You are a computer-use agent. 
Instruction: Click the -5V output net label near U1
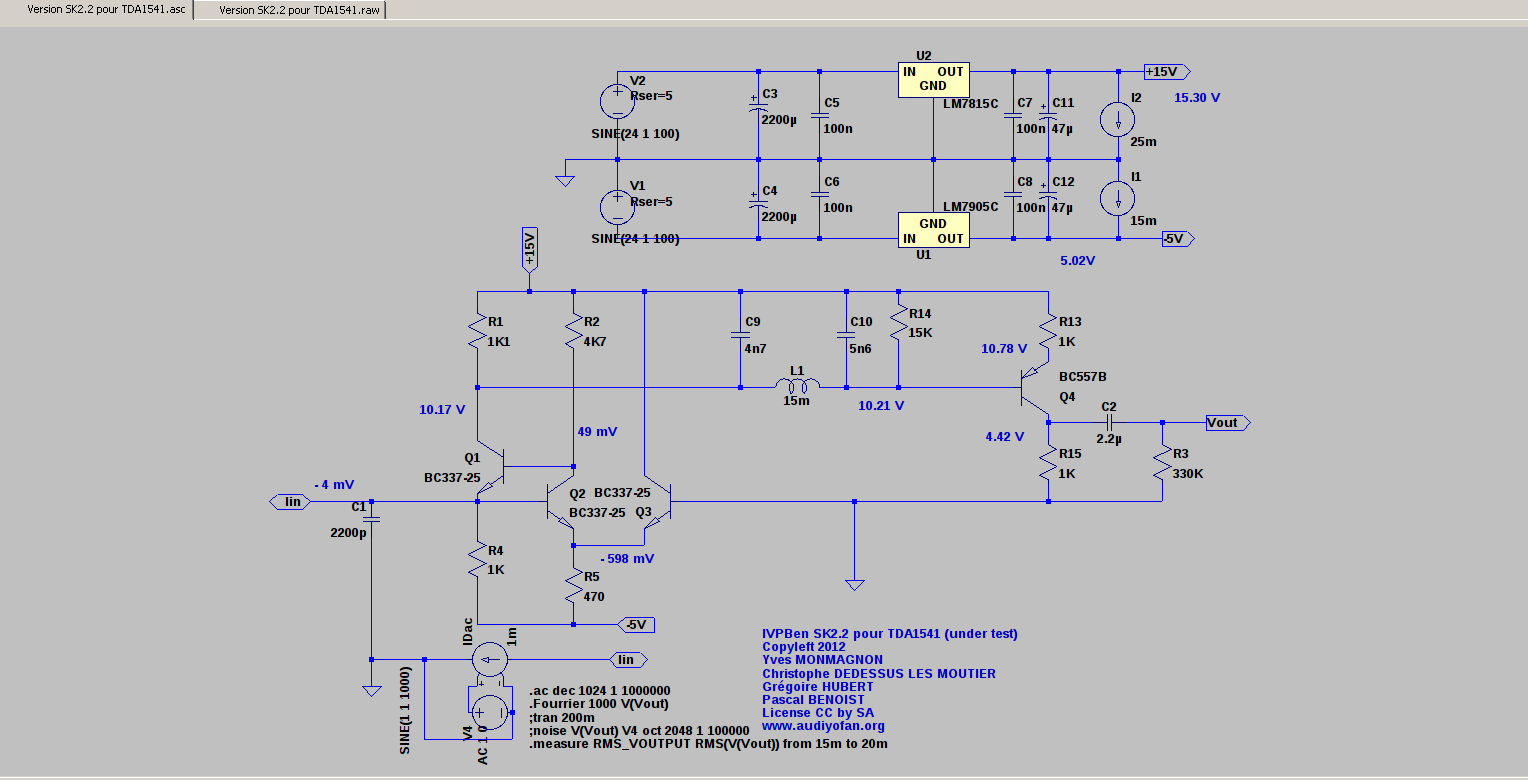1177,239
